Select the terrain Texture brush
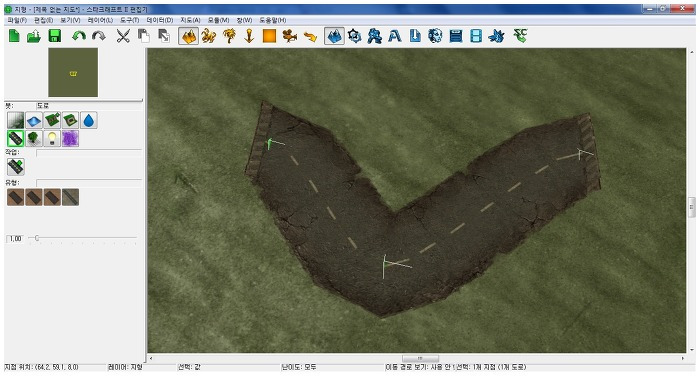This screenshot has width=700, height=376. click(x=15, y=121)
